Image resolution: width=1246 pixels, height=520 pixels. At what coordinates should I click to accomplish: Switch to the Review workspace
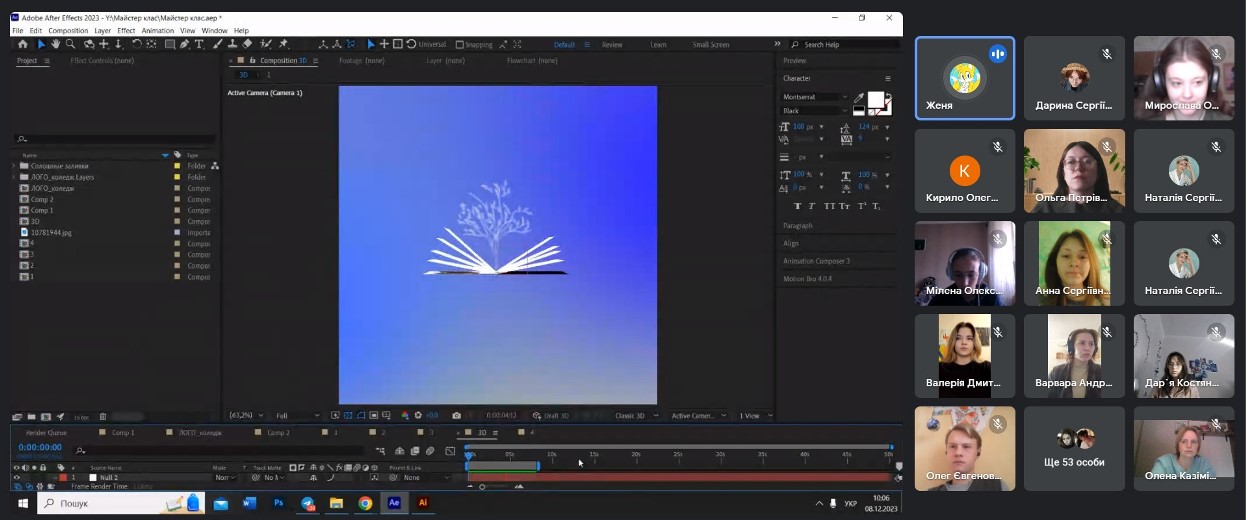tap(612, 45)
